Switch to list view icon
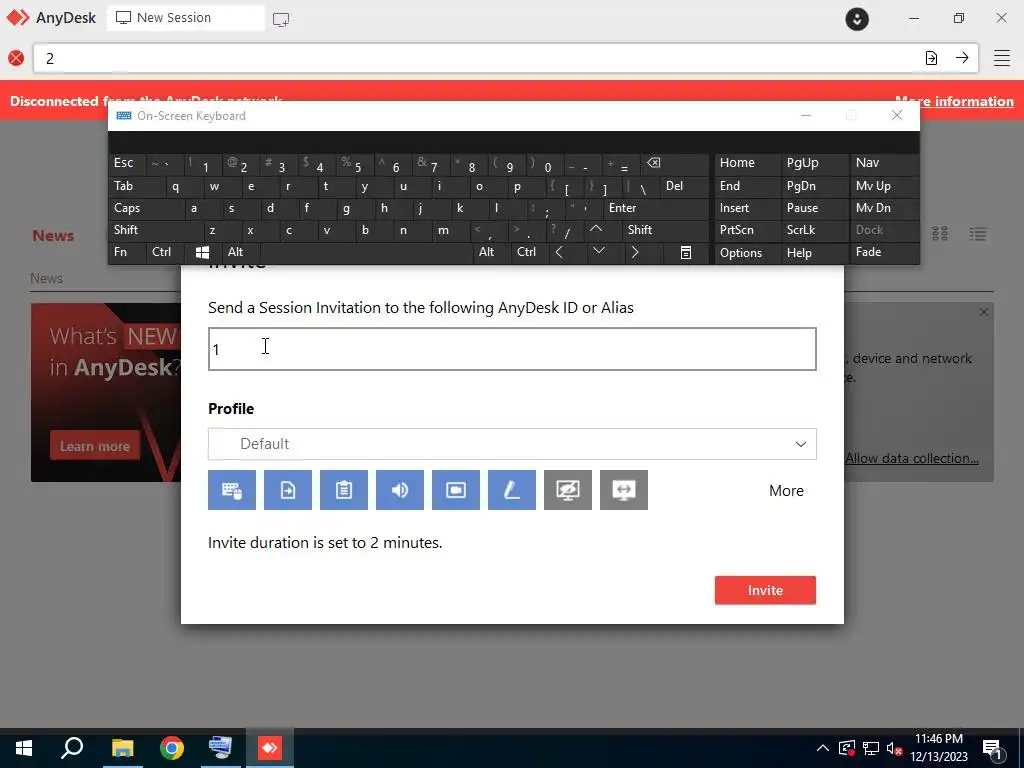1024x768 pixels. (978, 234)
